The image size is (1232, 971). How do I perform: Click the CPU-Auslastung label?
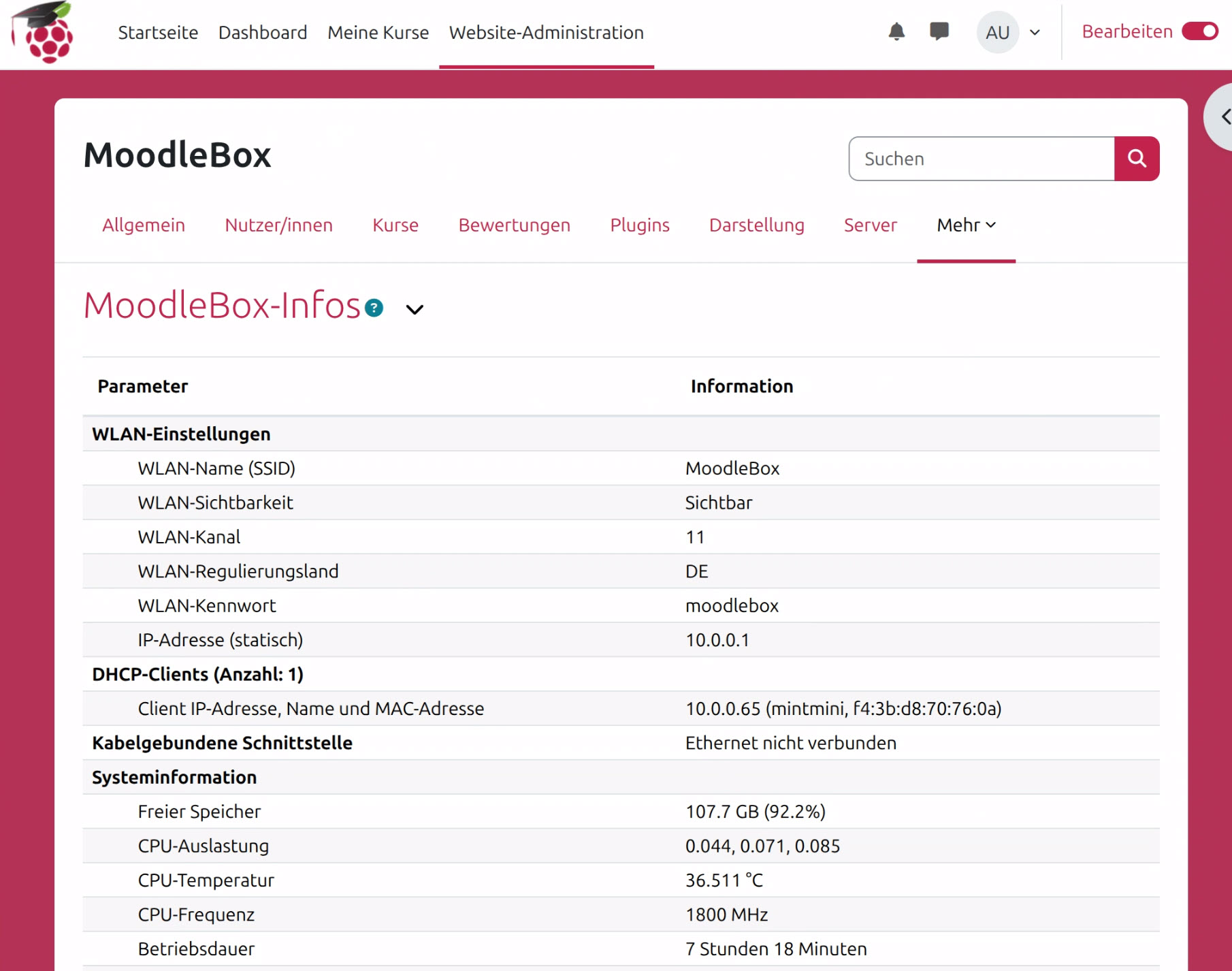(x=204, y=846)
